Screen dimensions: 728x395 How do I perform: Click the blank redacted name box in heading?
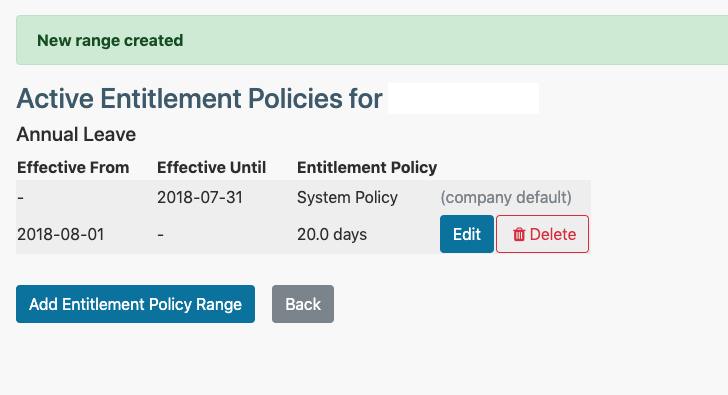463,98
